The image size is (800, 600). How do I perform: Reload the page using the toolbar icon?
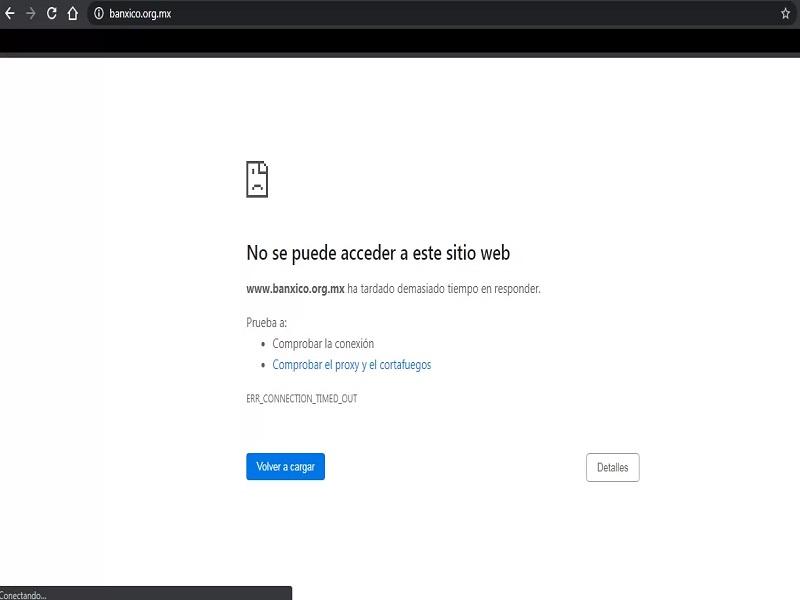pyautogui.click(x=52, y=14)
